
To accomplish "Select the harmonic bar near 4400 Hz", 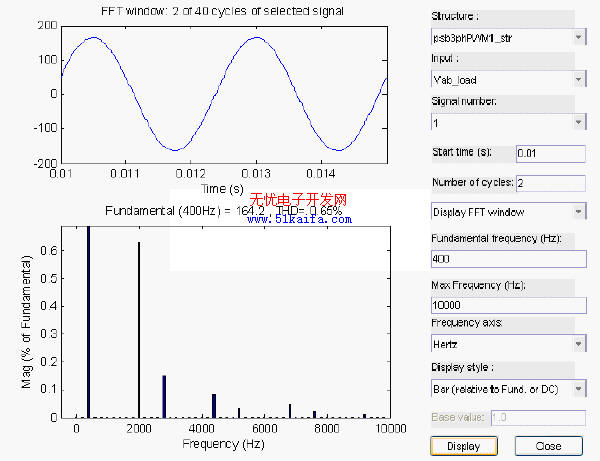I will [x=214, y=405].
